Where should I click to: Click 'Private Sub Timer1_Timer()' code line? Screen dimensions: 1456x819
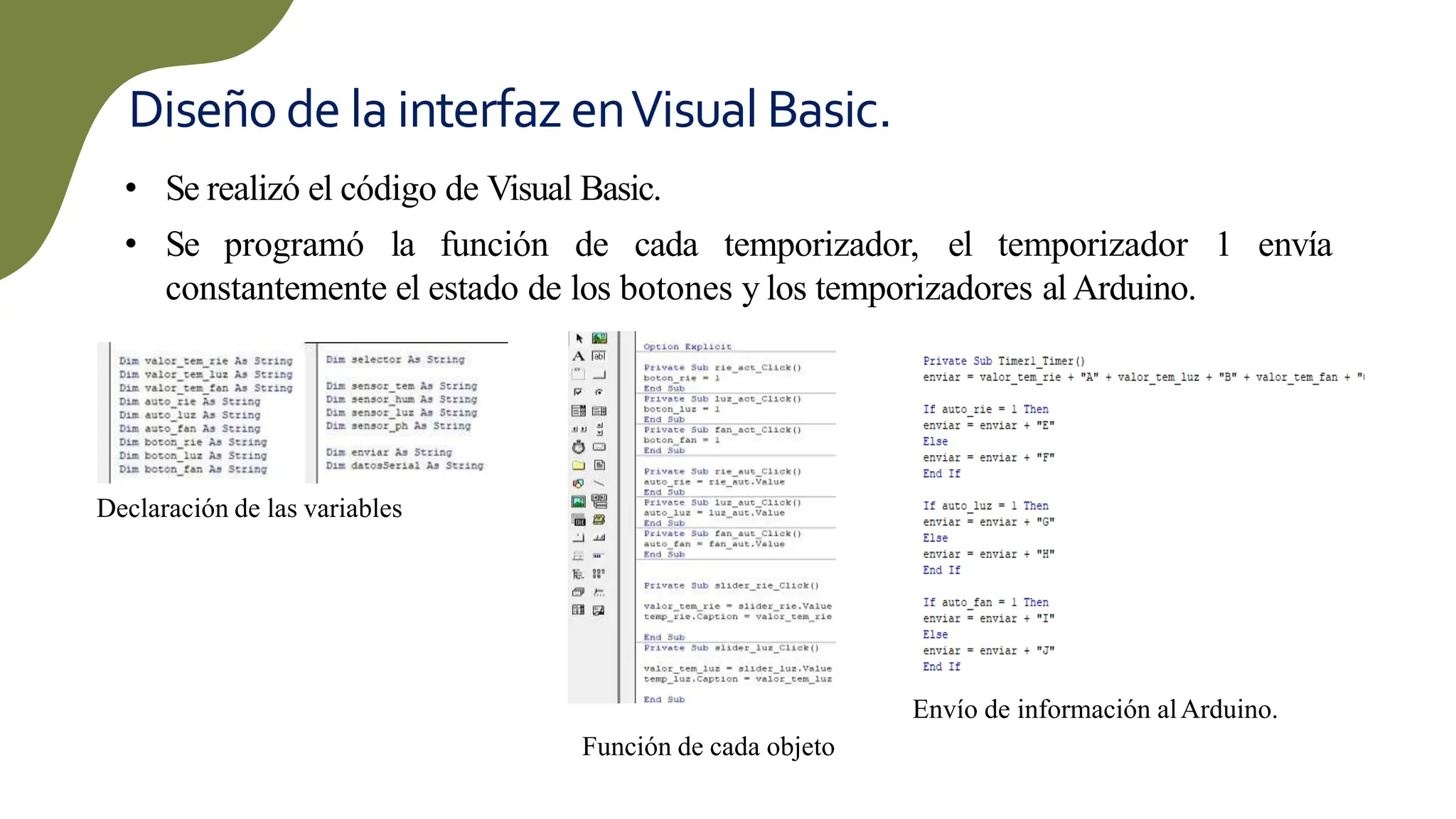coord(1003,361)
